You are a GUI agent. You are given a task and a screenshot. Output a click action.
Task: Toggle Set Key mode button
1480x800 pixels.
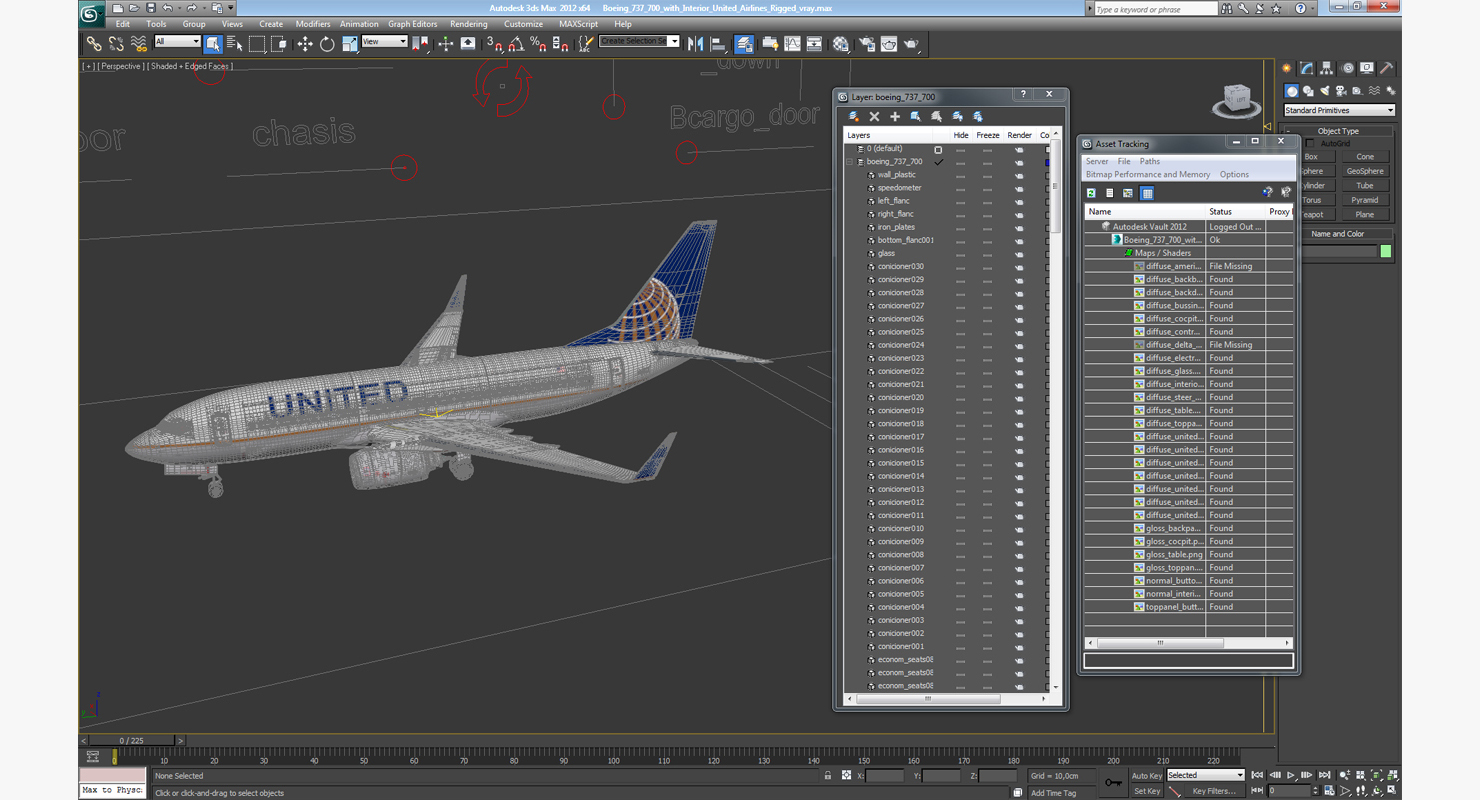point(1147,791)
